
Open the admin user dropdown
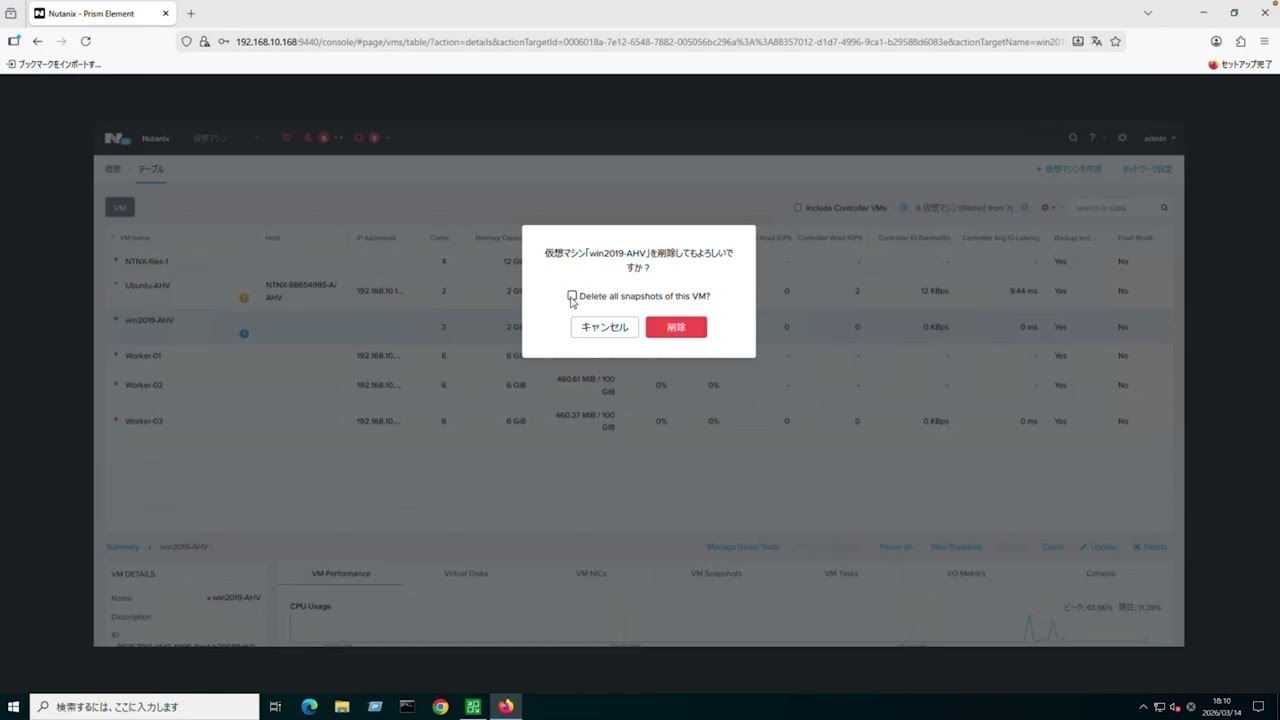coord(1160,138)
